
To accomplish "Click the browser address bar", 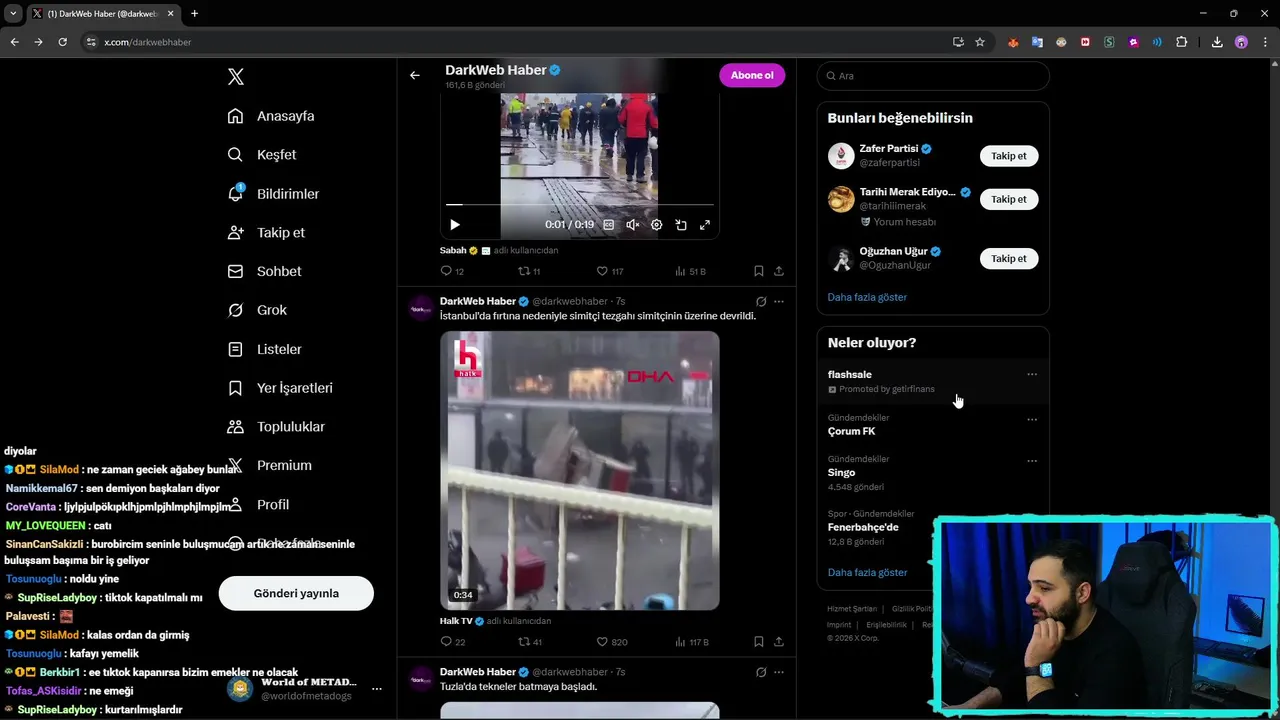I will tap(520, 42).
